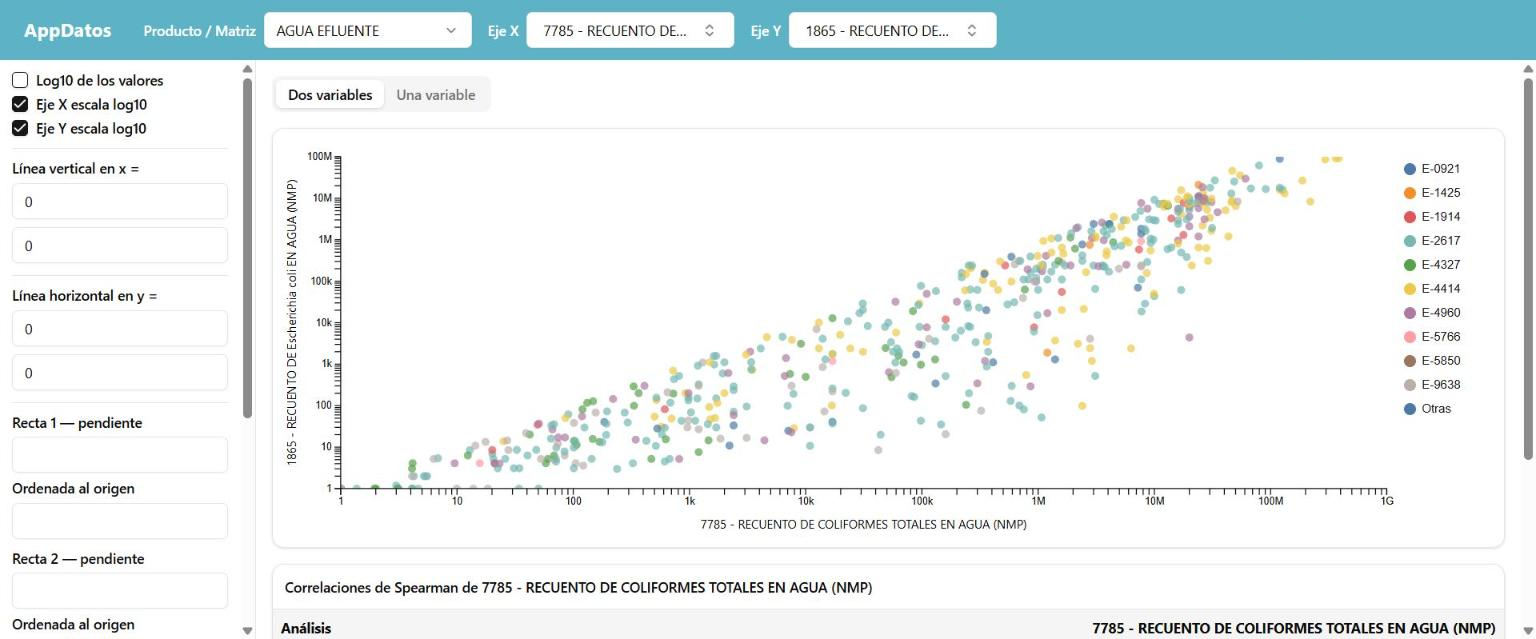Screen dimensions: 1536x639
Task: Toggle E-4327 legend color dot
Action: tap(1410, 265)
